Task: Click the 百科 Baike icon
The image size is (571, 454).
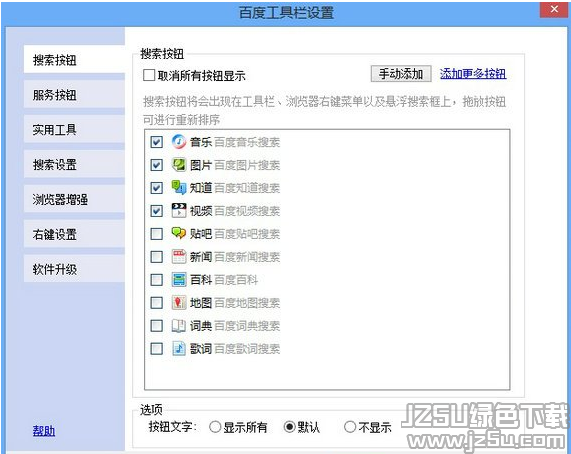Action: click(x=179, y=280)
